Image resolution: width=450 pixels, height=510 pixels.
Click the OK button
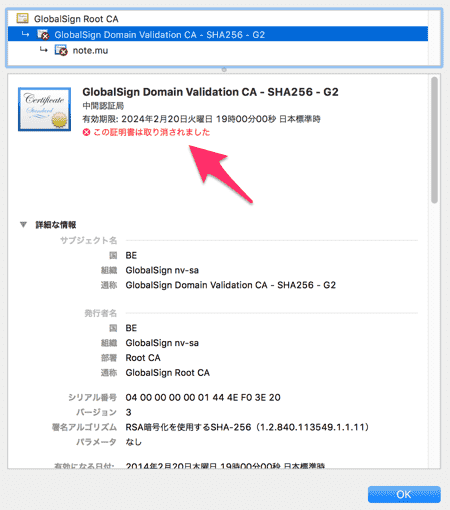point(404,494)
